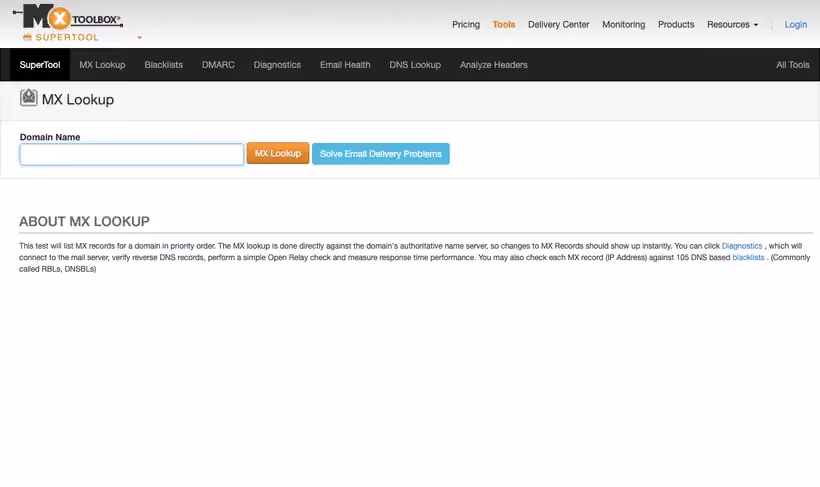The image size is (820, 487).
Task: Click the MxToolbox logo
Action: [68, 17]
